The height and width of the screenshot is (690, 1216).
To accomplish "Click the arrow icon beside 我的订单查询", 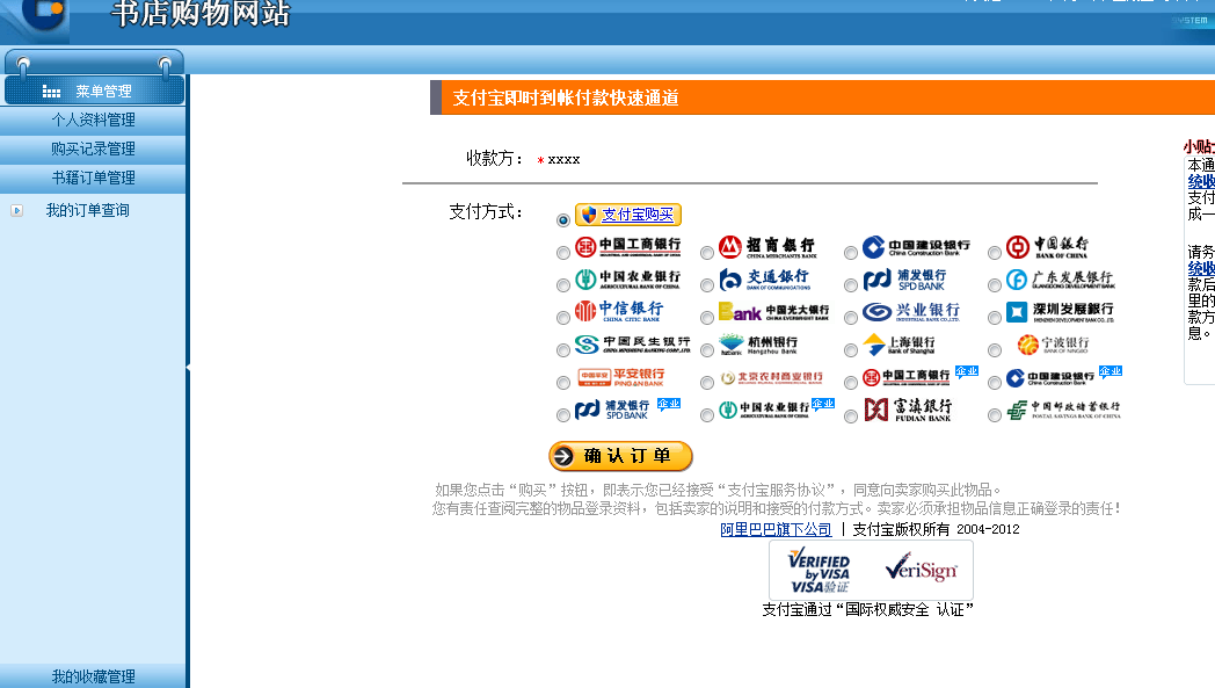I will pyautogui.click(x=16, y=211).
